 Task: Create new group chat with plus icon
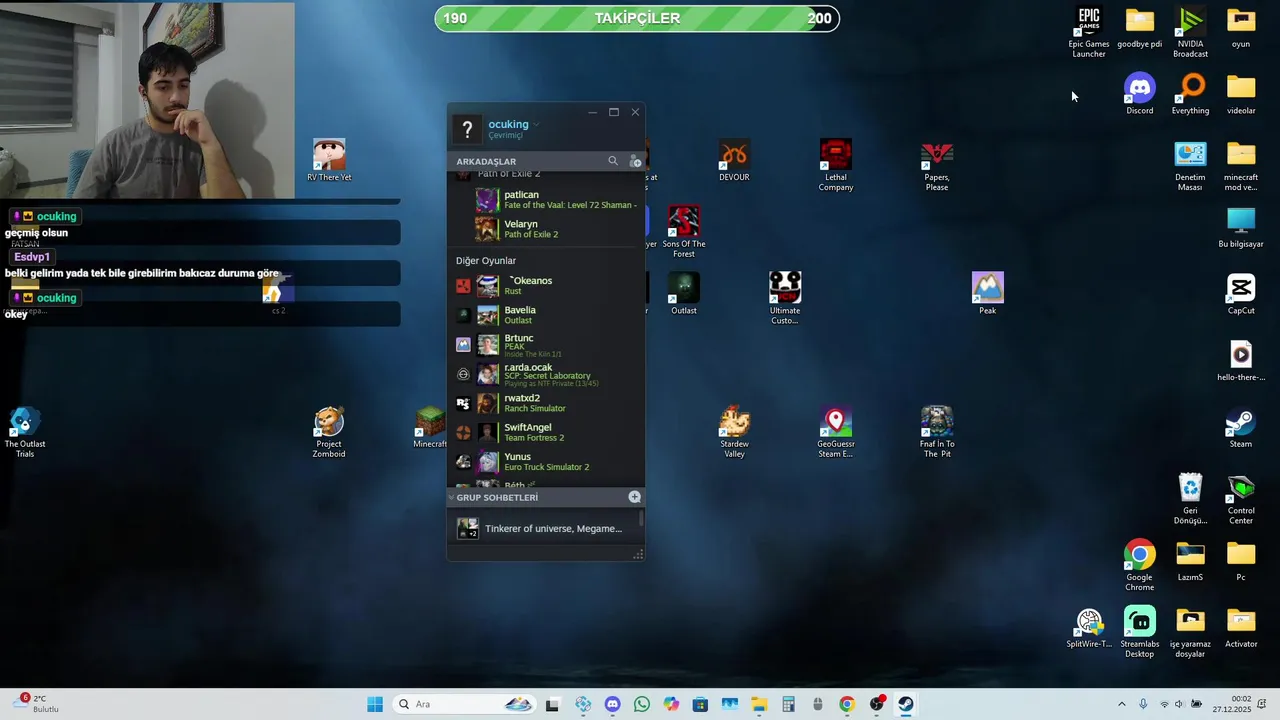coord(634,497)
